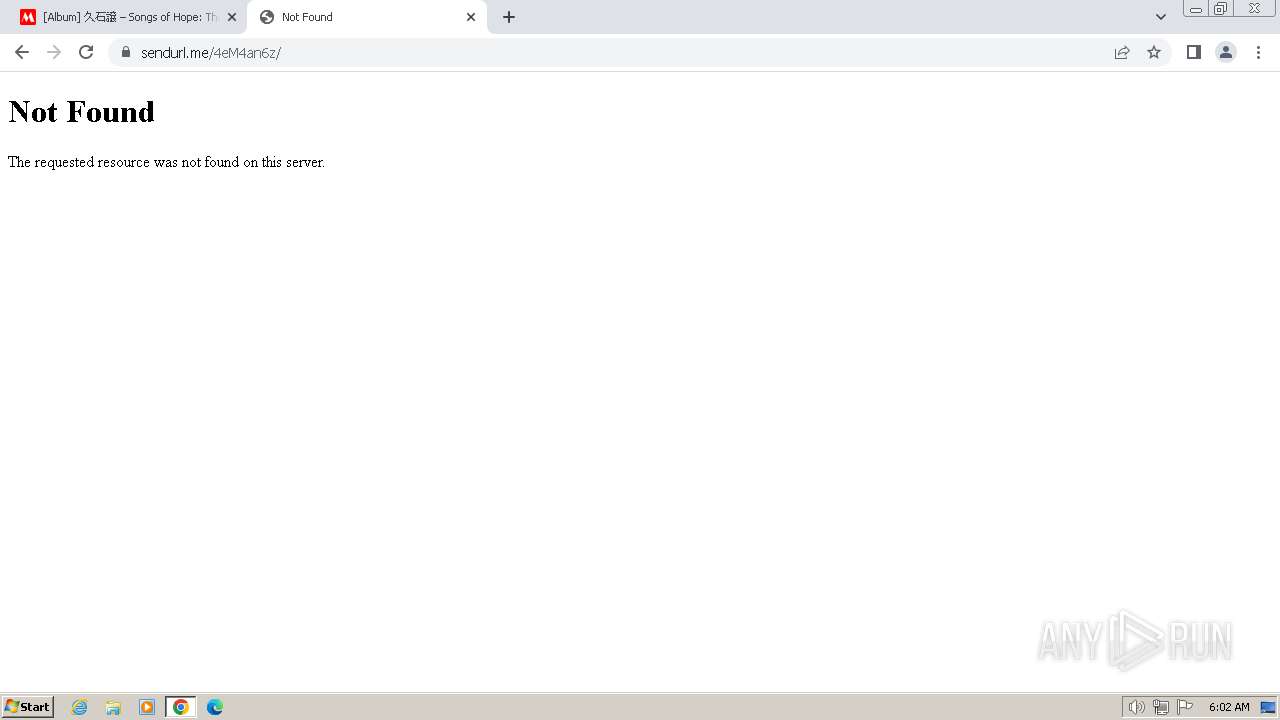Share this page using the share icon
The height and width of the screenshot is (720, 1280).
(1122, 52)
